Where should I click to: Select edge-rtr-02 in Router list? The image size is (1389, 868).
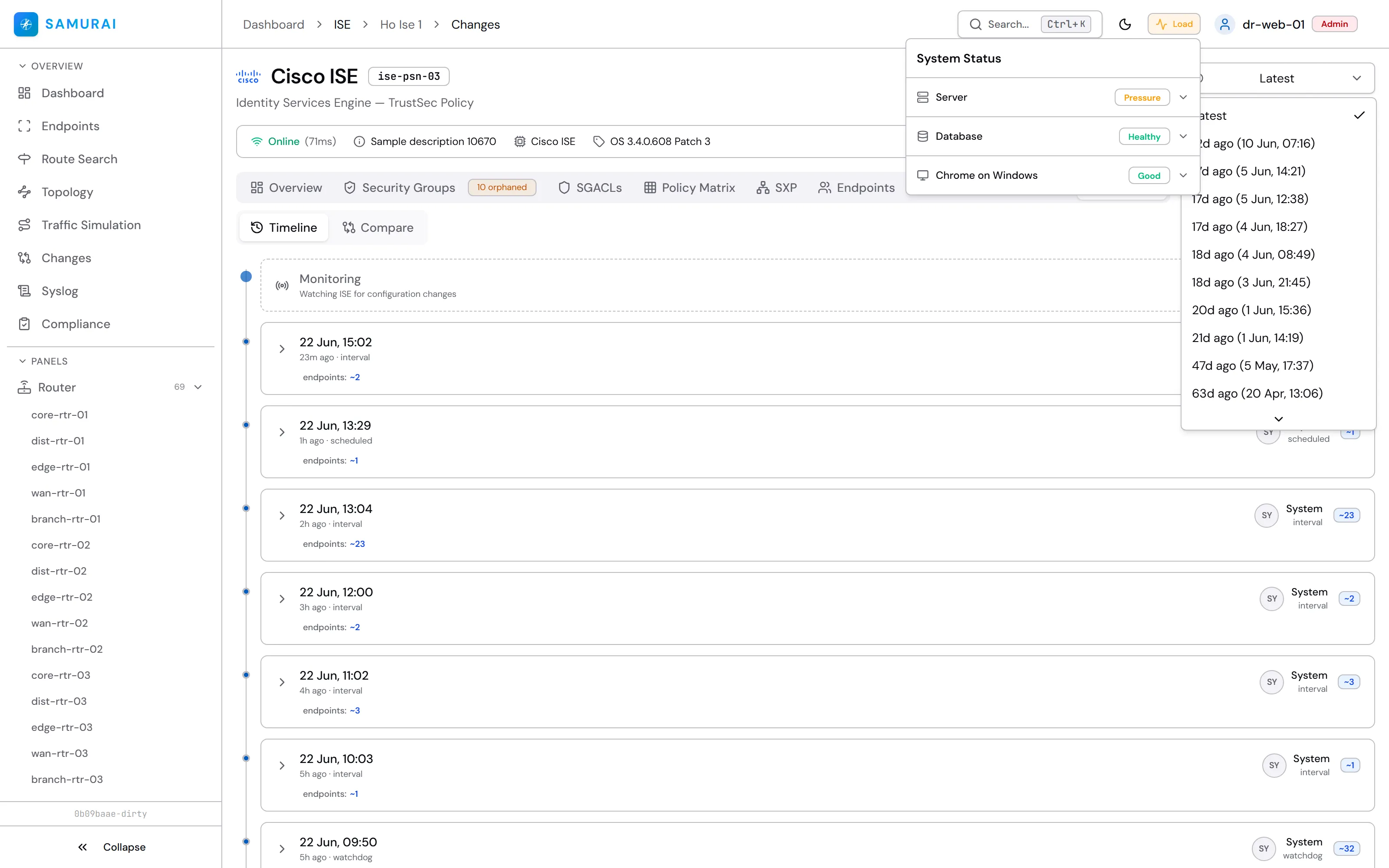tap(62, 597)
